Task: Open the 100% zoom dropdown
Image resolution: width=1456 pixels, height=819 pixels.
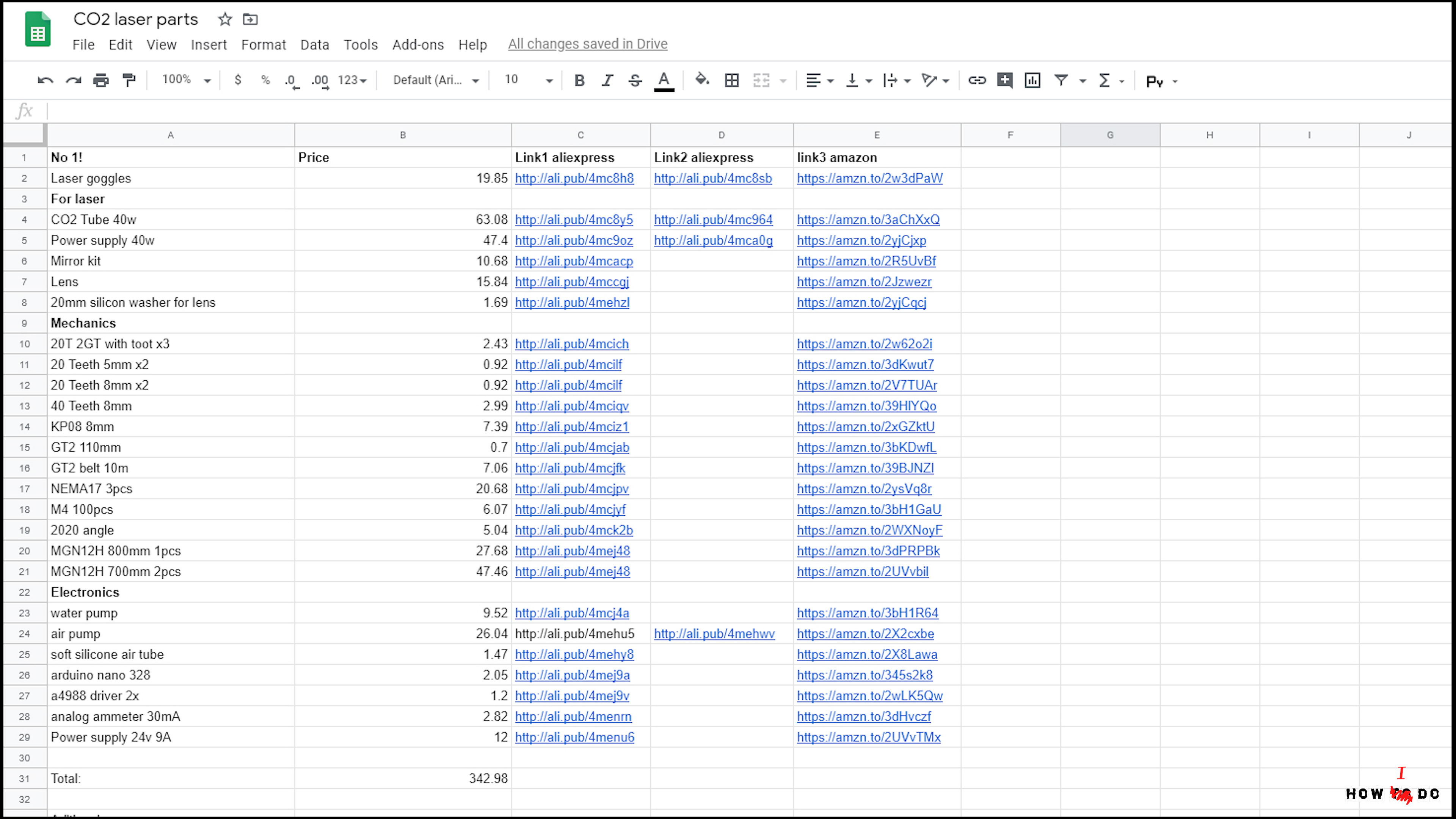Action: [187, 80]
